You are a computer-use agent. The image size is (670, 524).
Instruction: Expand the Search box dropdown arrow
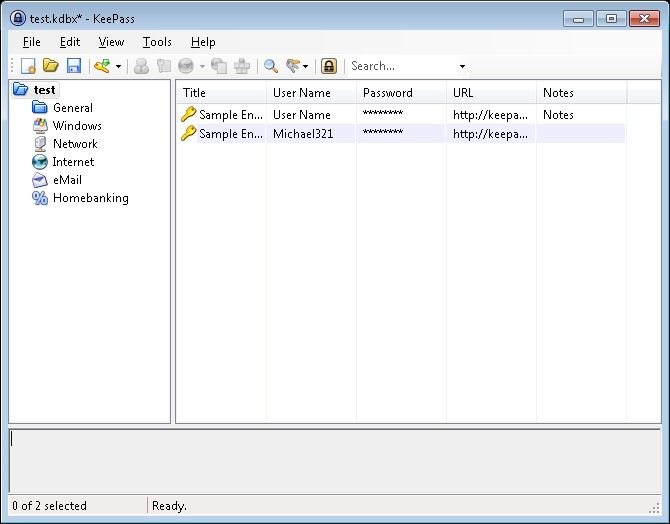point(462,67)
